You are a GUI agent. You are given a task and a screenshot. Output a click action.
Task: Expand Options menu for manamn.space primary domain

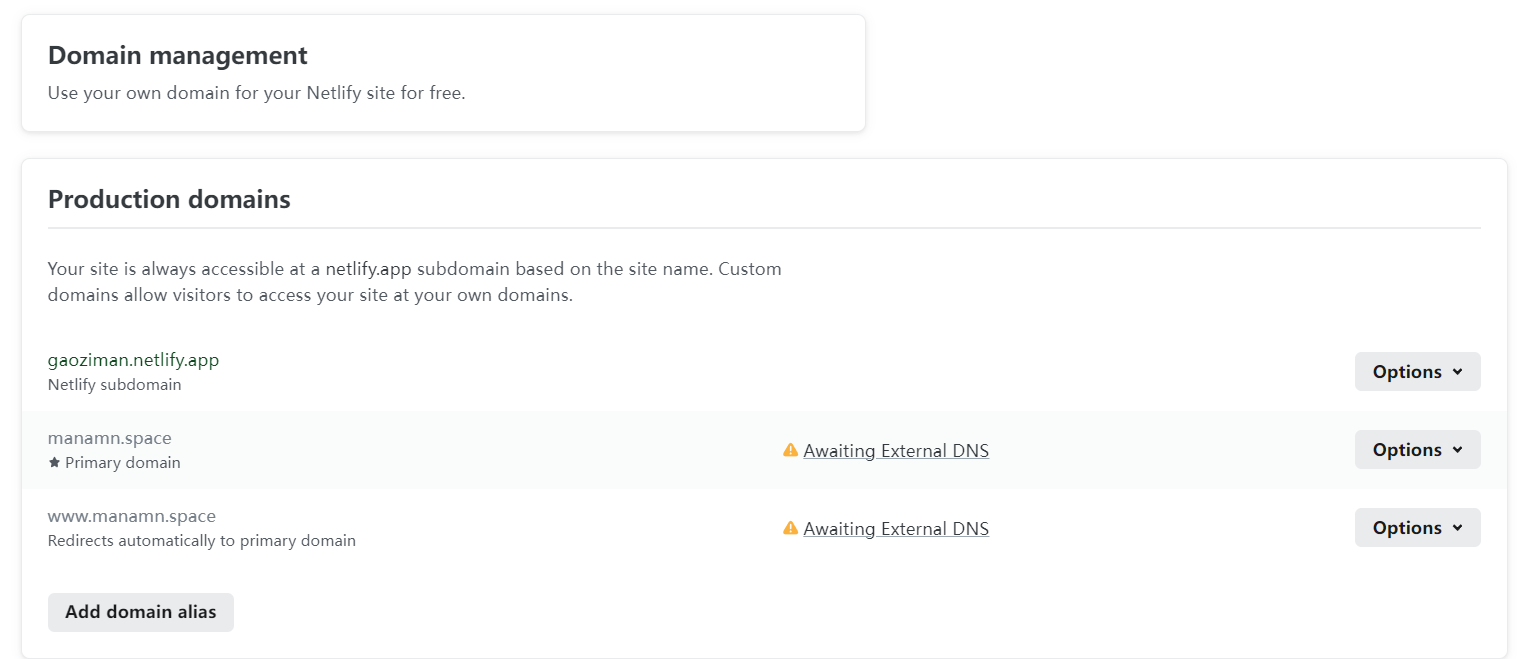pos(1417,450)
